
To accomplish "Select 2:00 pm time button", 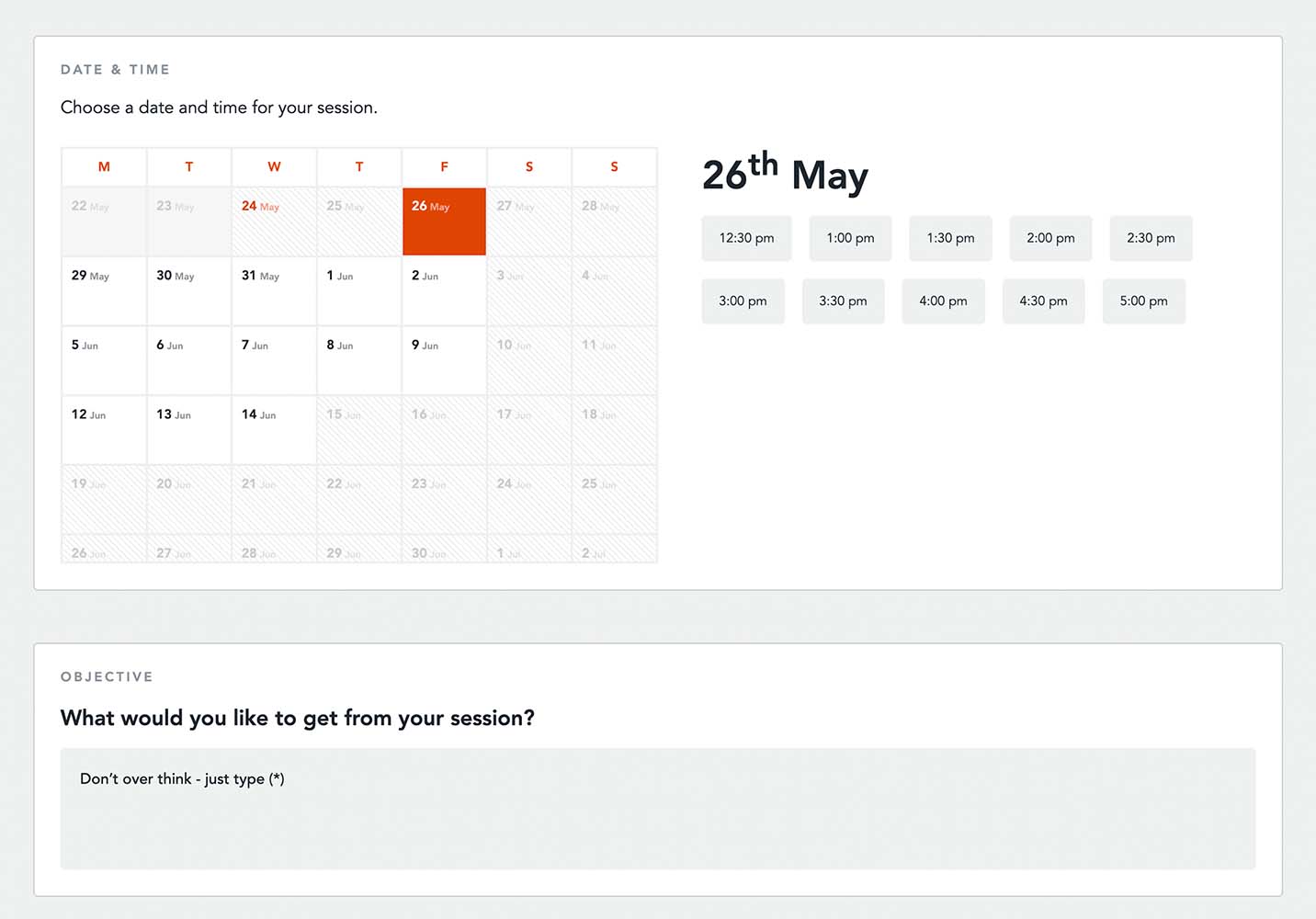I will (1050, 238).
